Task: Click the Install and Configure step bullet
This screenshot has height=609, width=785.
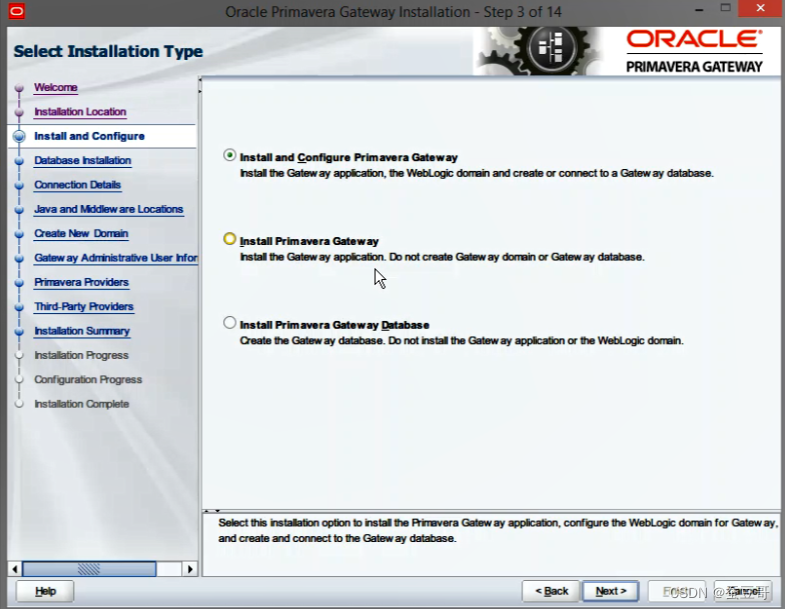Action: tap(19, 136)
